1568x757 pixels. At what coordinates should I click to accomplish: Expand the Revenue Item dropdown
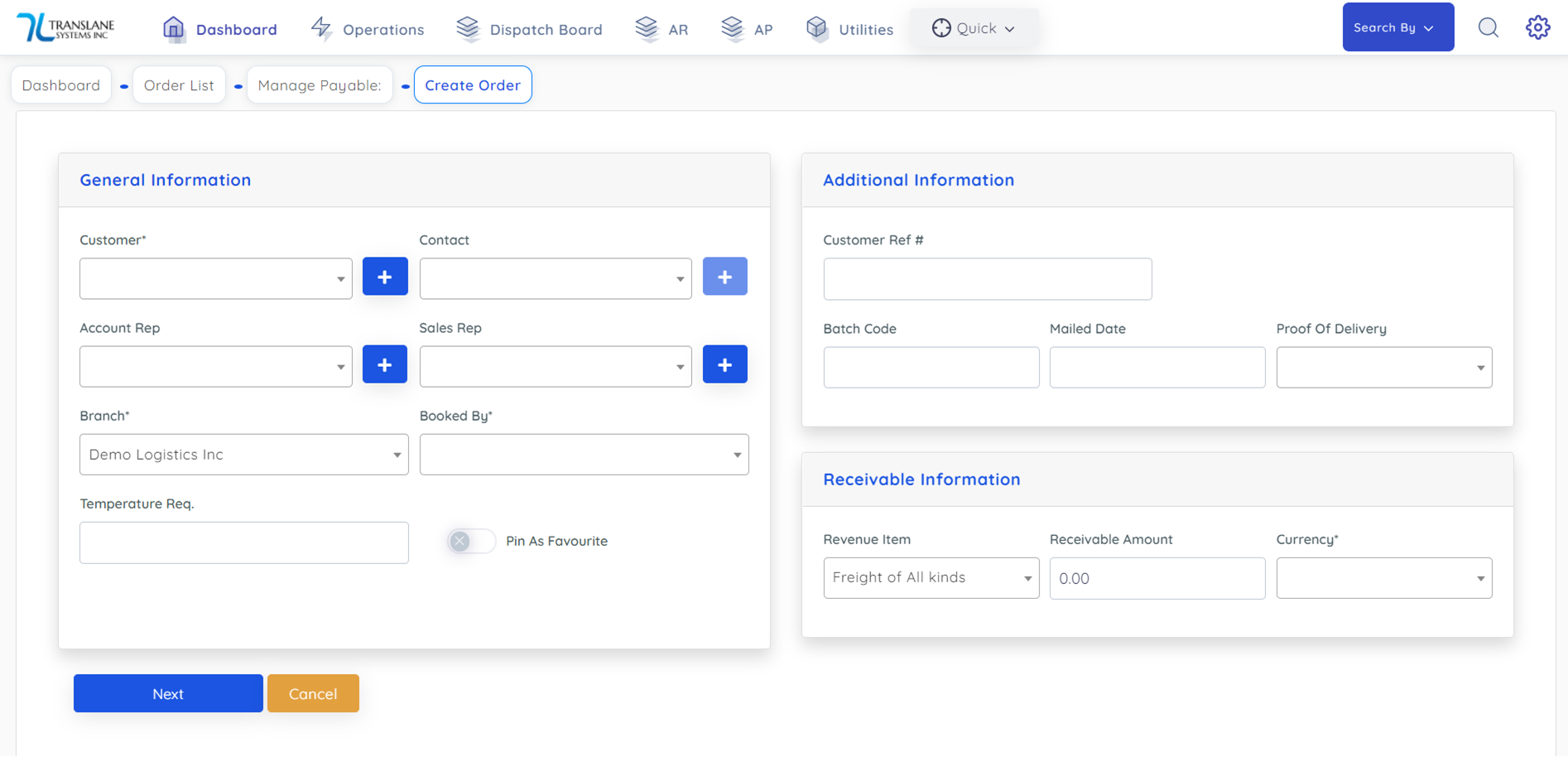click(x=931, y=578)
